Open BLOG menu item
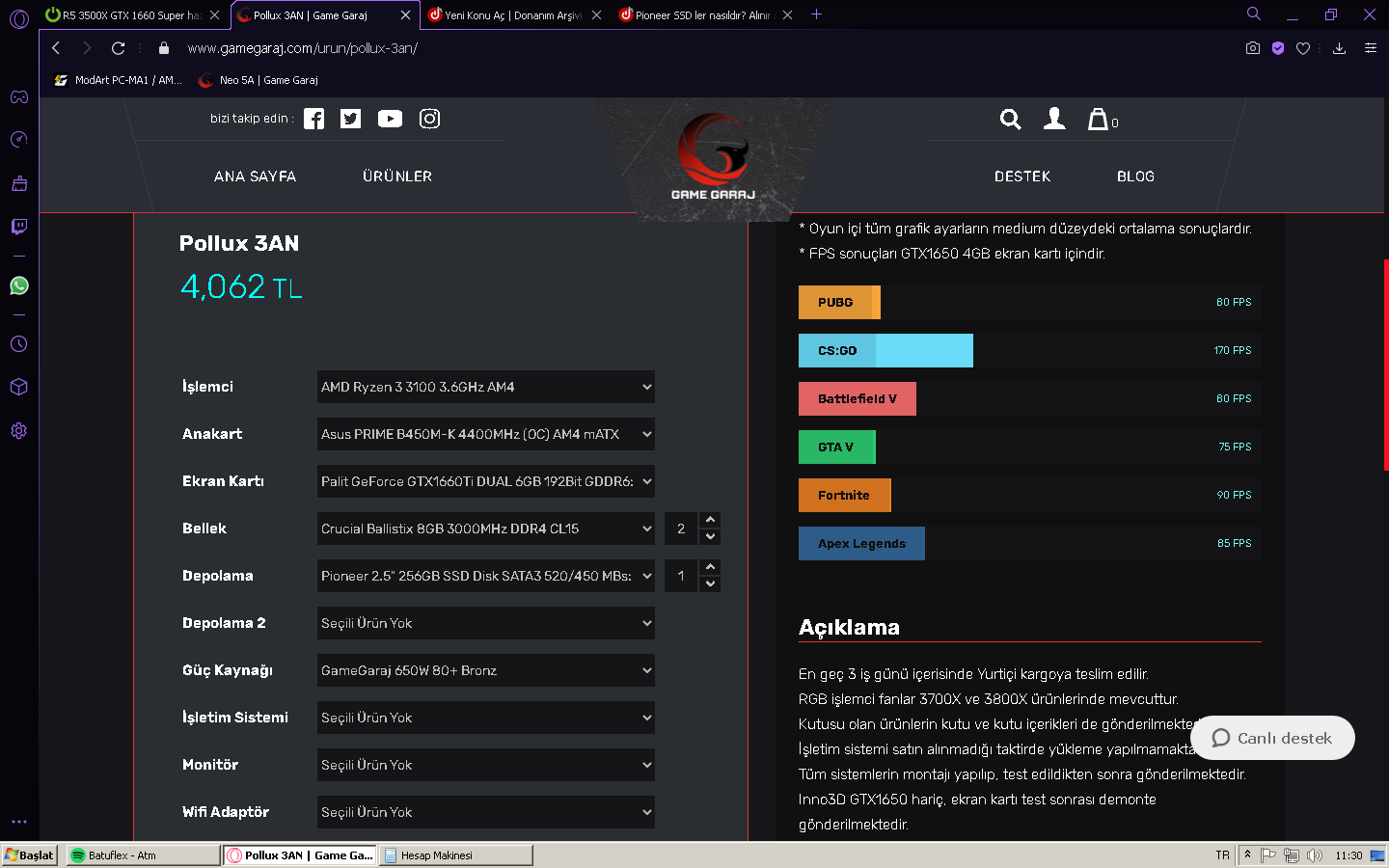This screenshot has width=1389, height=868. pyautogui.click(x=1135, y=176)
